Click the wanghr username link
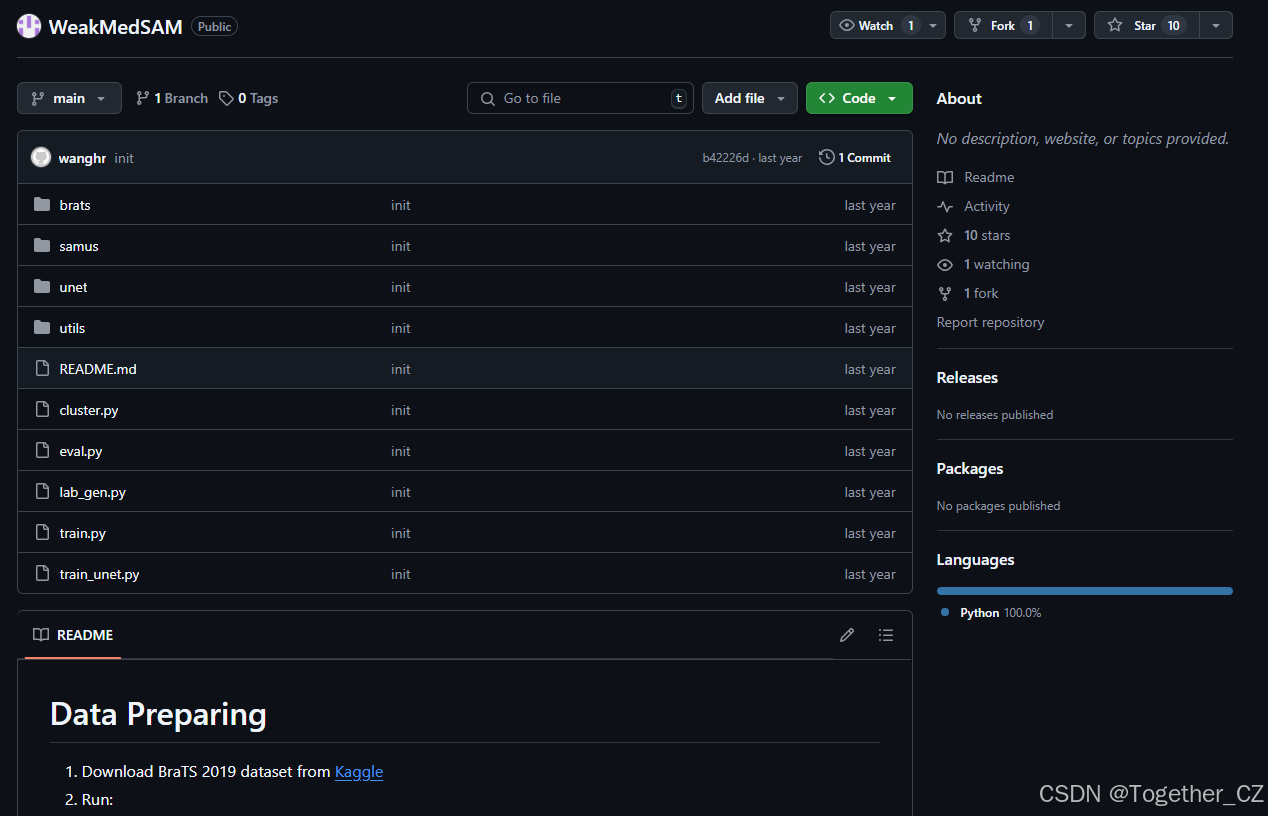This screenshot has height=816, width=1268. tap(83, 158)
